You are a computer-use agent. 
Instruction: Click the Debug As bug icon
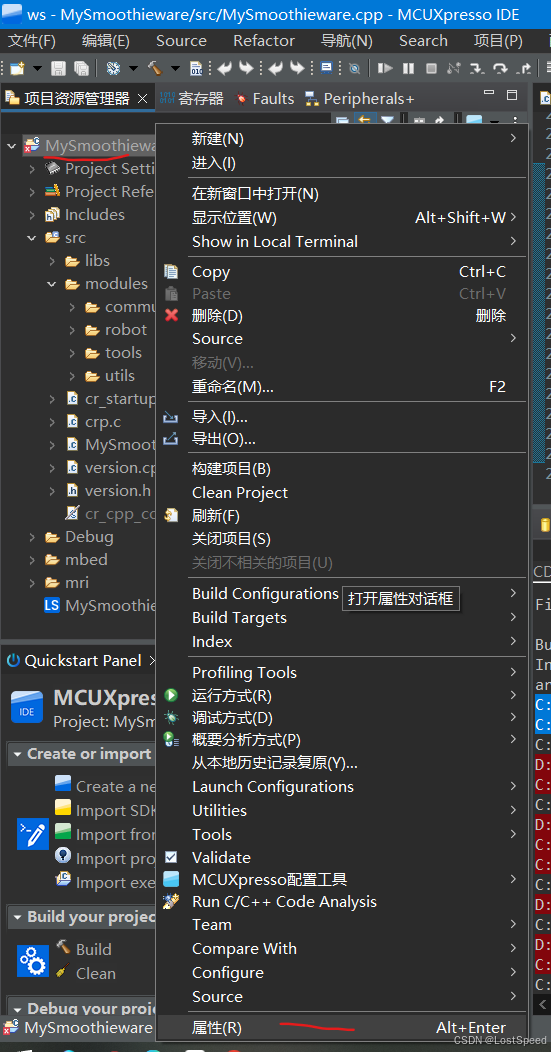(172, 717)
